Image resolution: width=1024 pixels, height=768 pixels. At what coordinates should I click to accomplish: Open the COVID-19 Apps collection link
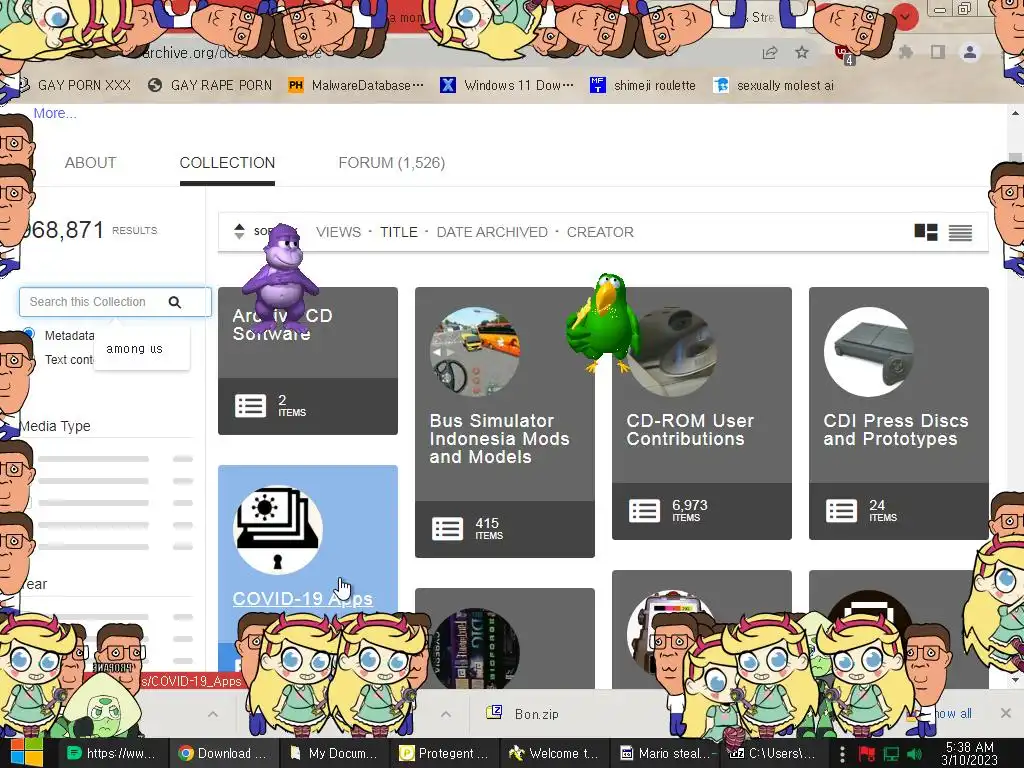302,598
